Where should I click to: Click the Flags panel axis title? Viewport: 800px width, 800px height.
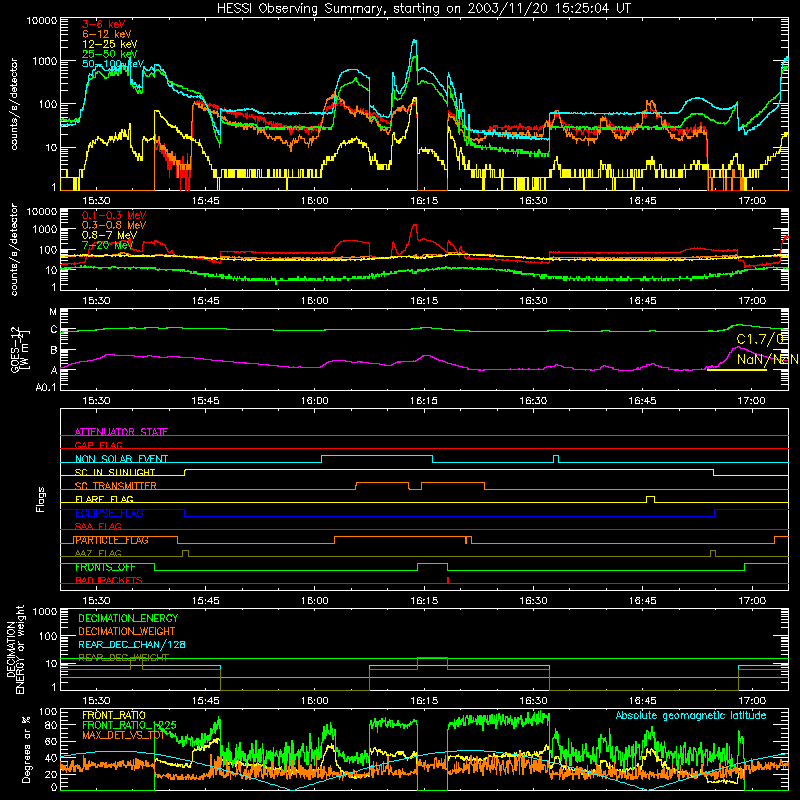41,499
